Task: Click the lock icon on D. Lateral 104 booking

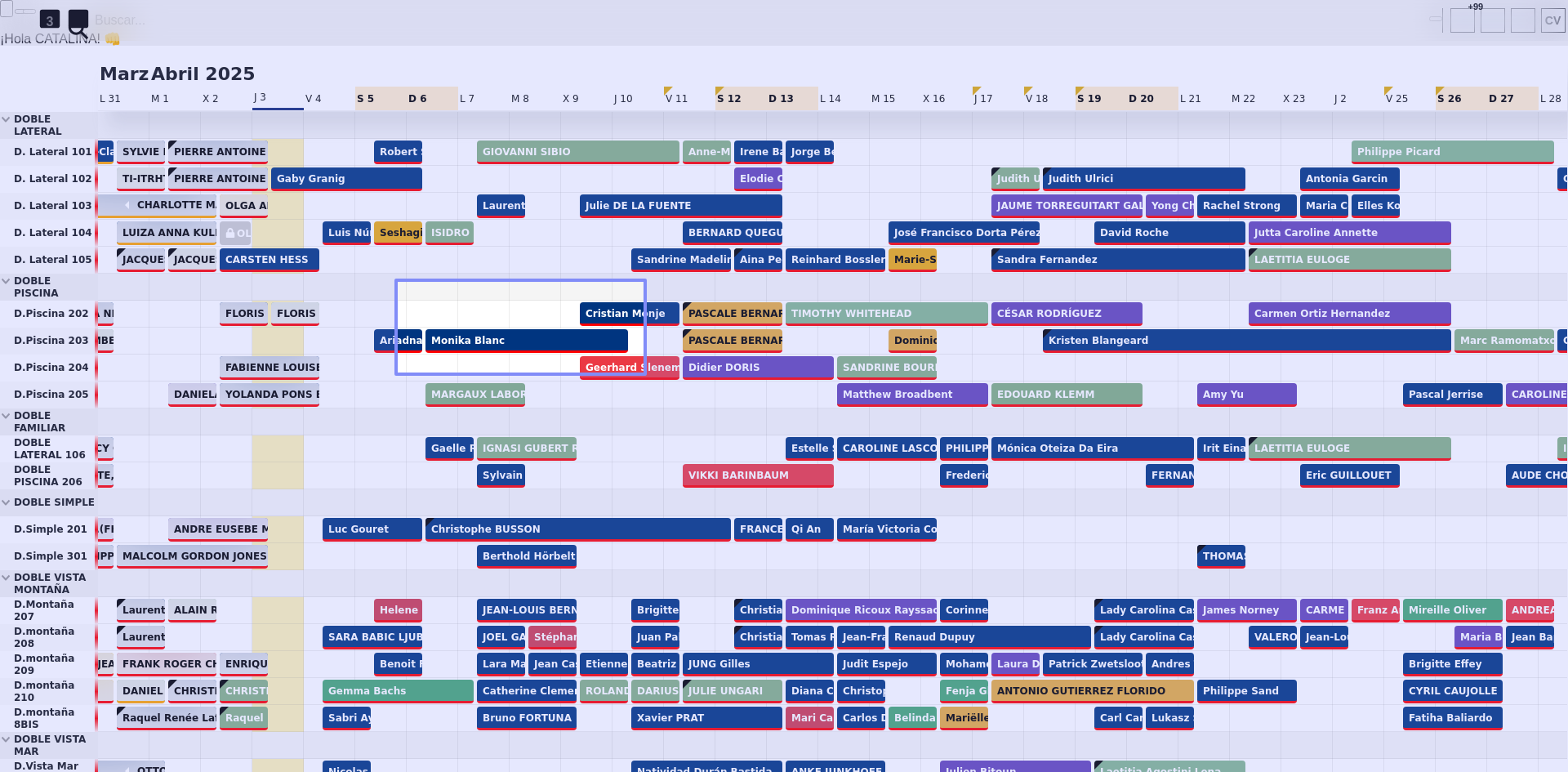Action: [230, 234]
